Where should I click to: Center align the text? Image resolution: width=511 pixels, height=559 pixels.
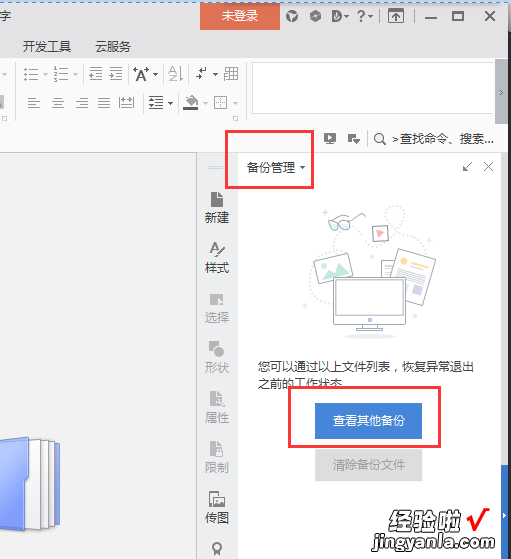58,103
